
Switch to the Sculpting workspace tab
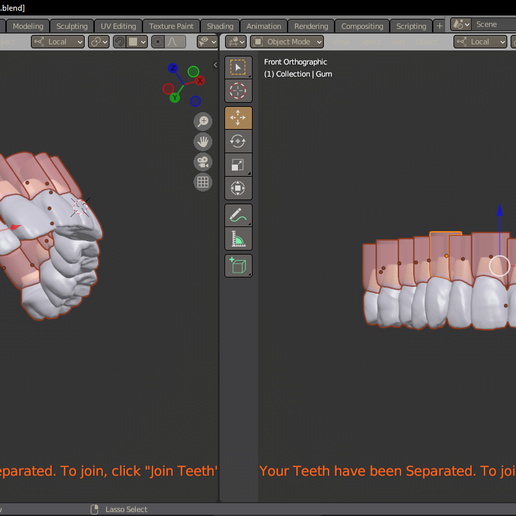point(72,26)
